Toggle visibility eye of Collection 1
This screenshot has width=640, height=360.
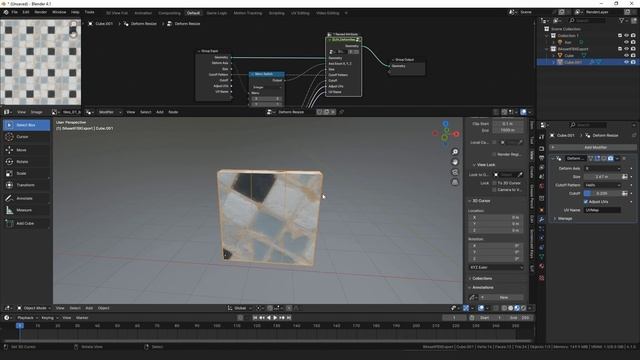[626, 36]
